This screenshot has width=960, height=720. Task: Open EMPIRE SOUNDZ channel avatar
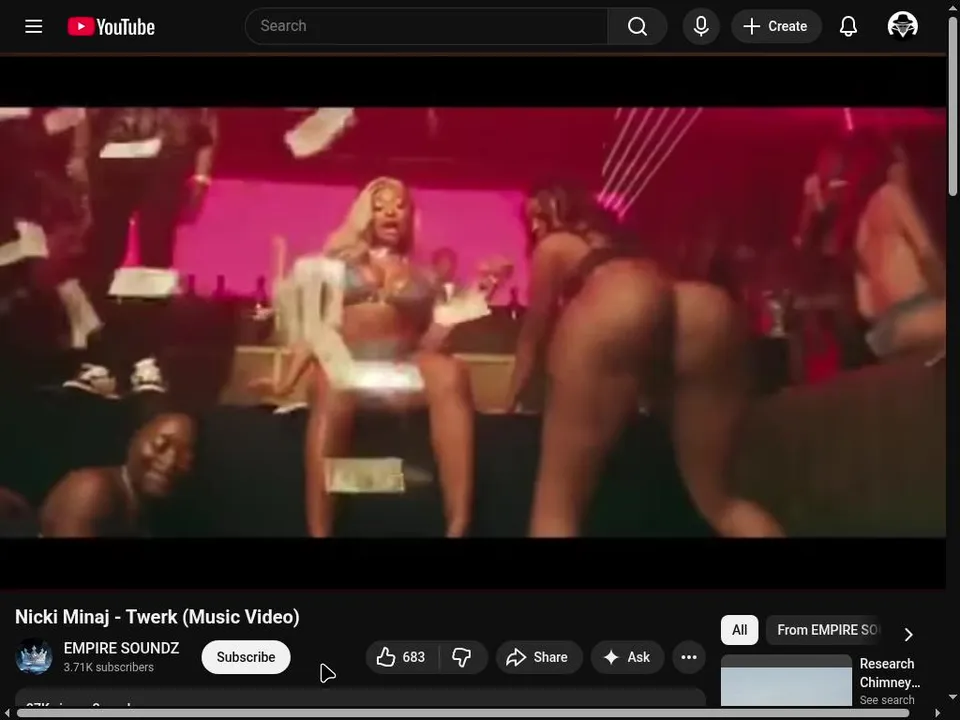click(x=34, y=656)
